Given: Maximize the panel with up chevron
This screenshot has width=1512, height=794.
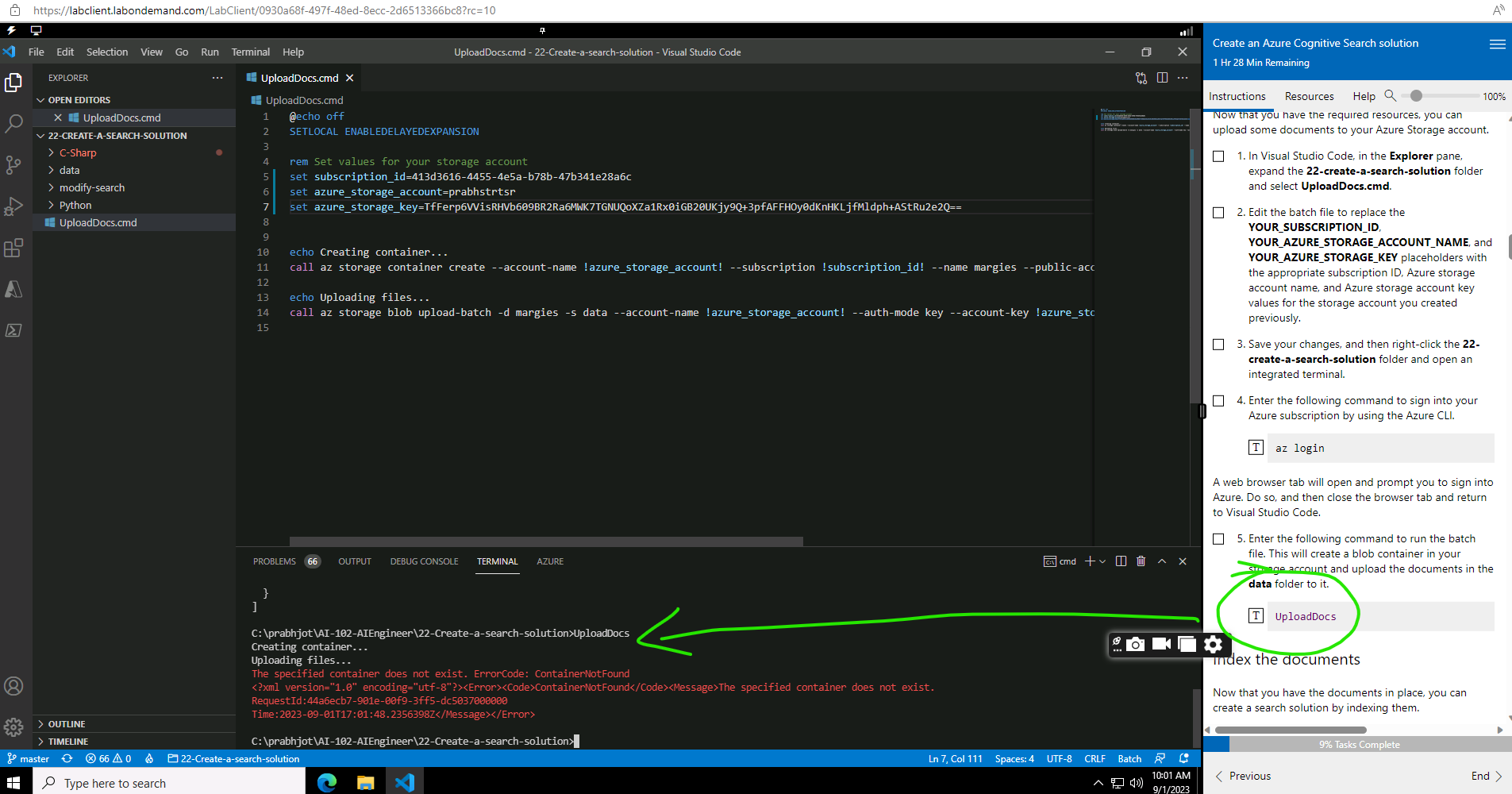Looking at the screenshot, I should point(1162,561).
